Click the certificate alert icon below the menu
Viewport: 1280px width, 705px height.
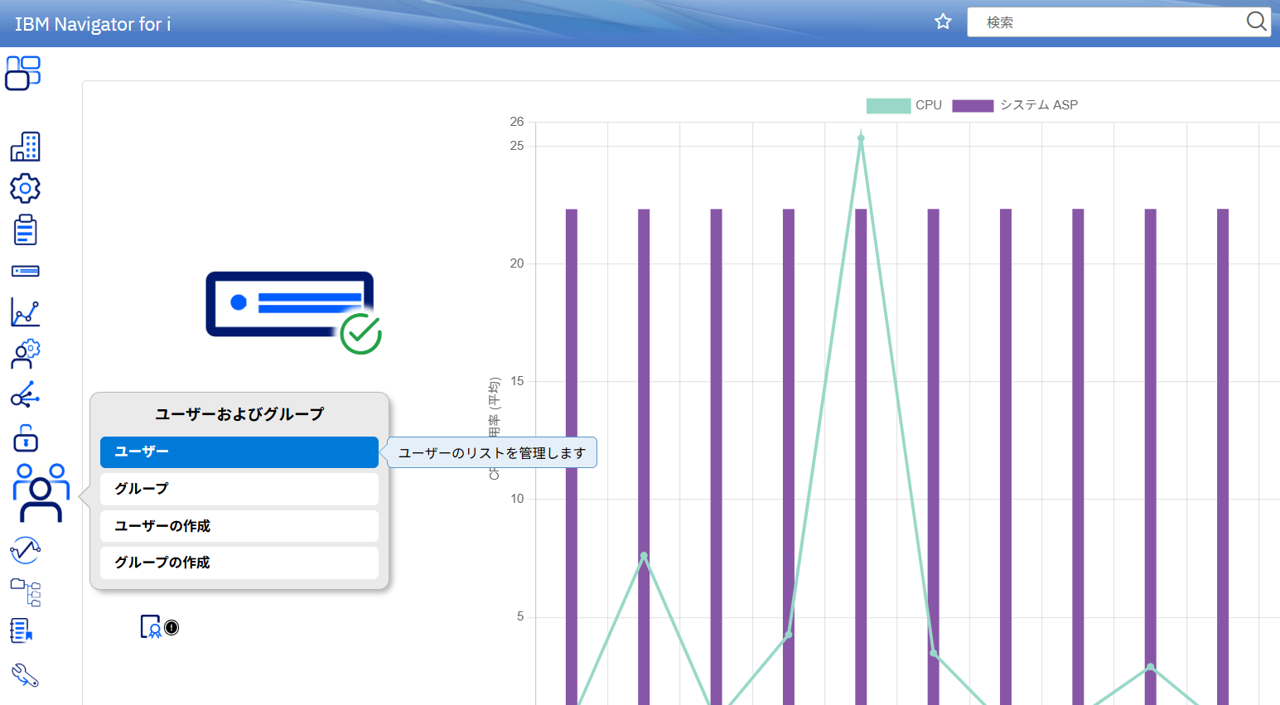click(151, 627)
